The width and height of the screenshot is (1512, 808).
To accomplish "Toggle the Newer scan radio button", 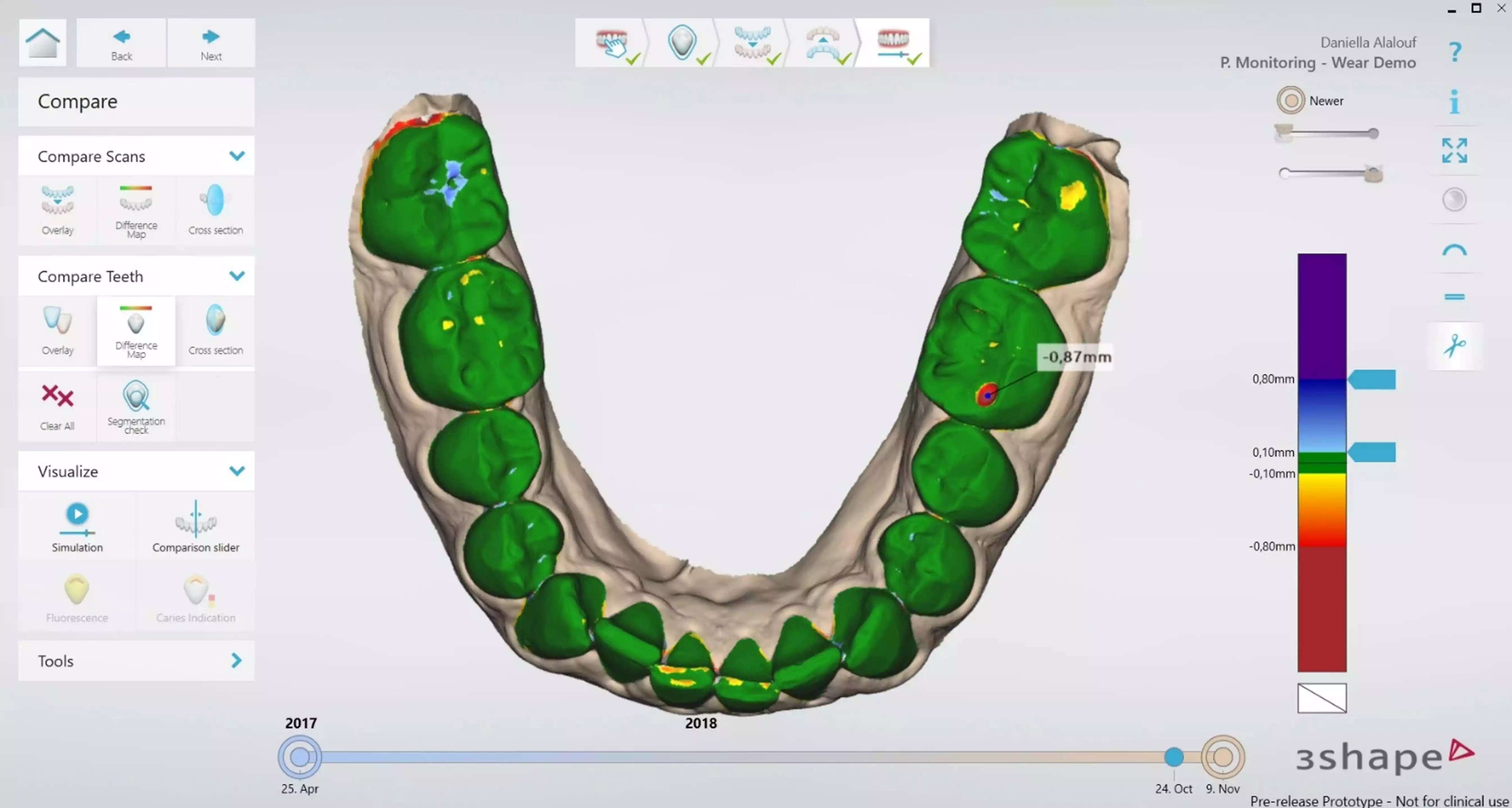I will (x=1290, y=100).
